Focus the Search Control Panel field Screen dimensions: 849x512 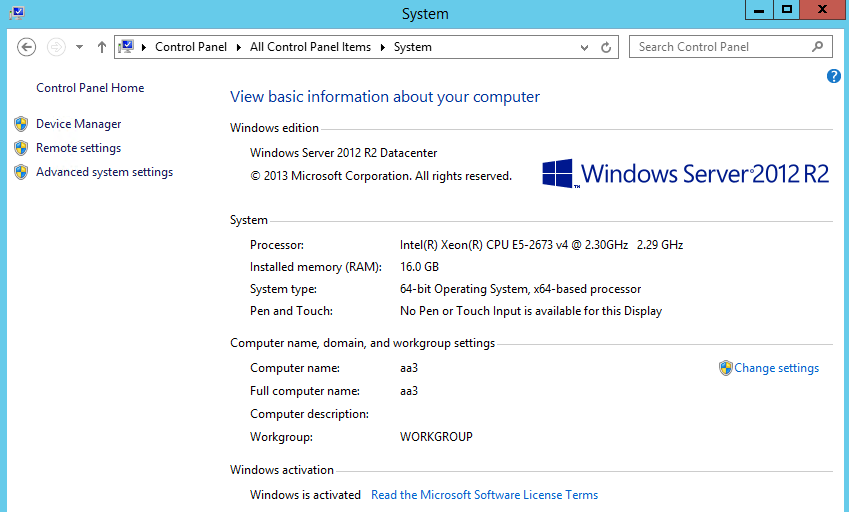(730, 47)
